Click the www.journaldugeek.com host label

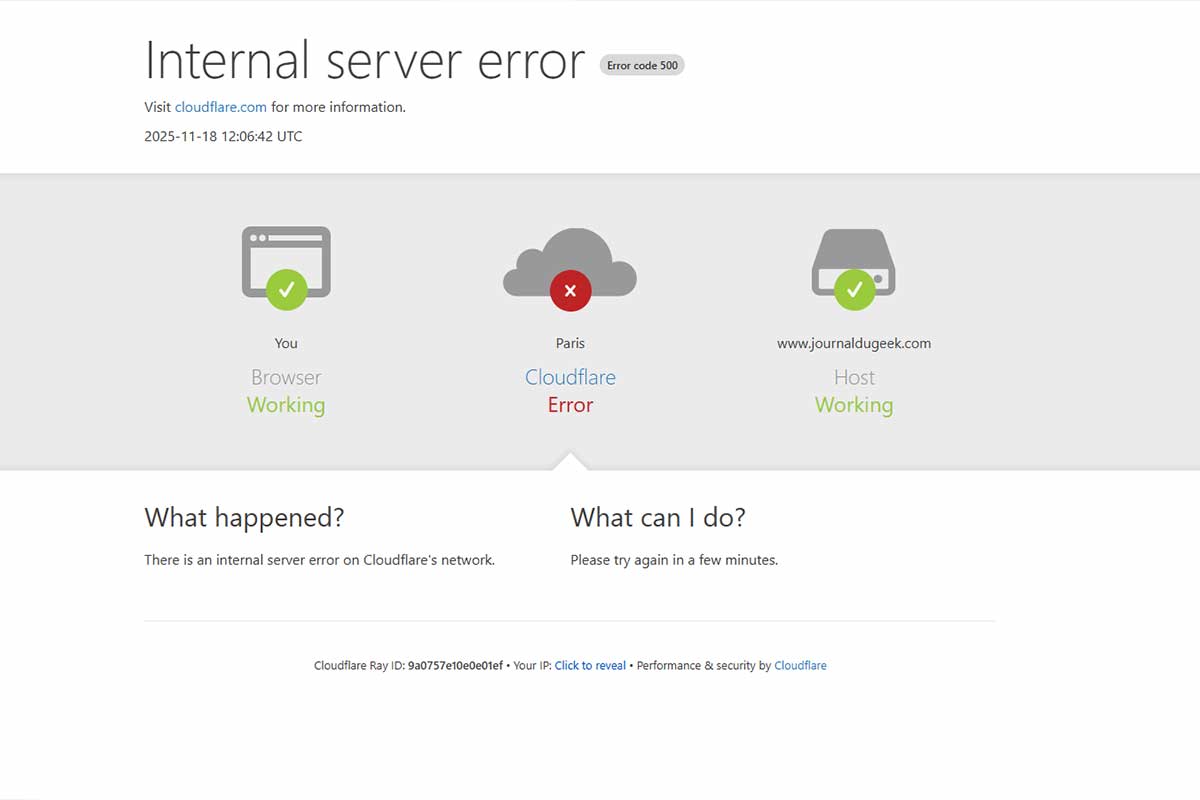point(854,343)
